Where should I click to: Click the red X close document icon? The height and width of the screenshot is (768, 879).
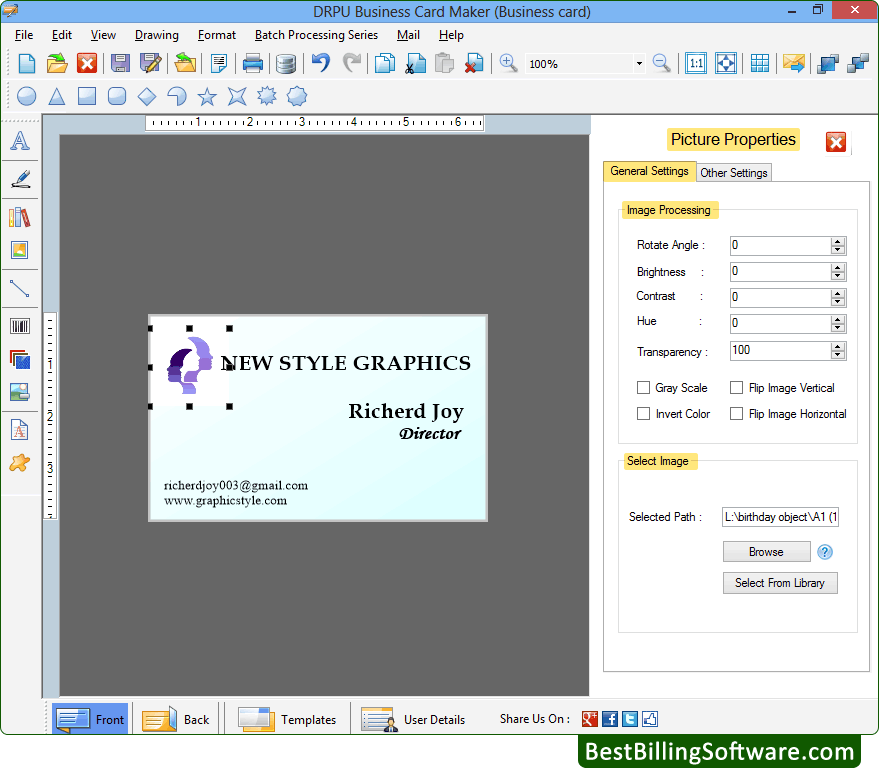(87, 63)
